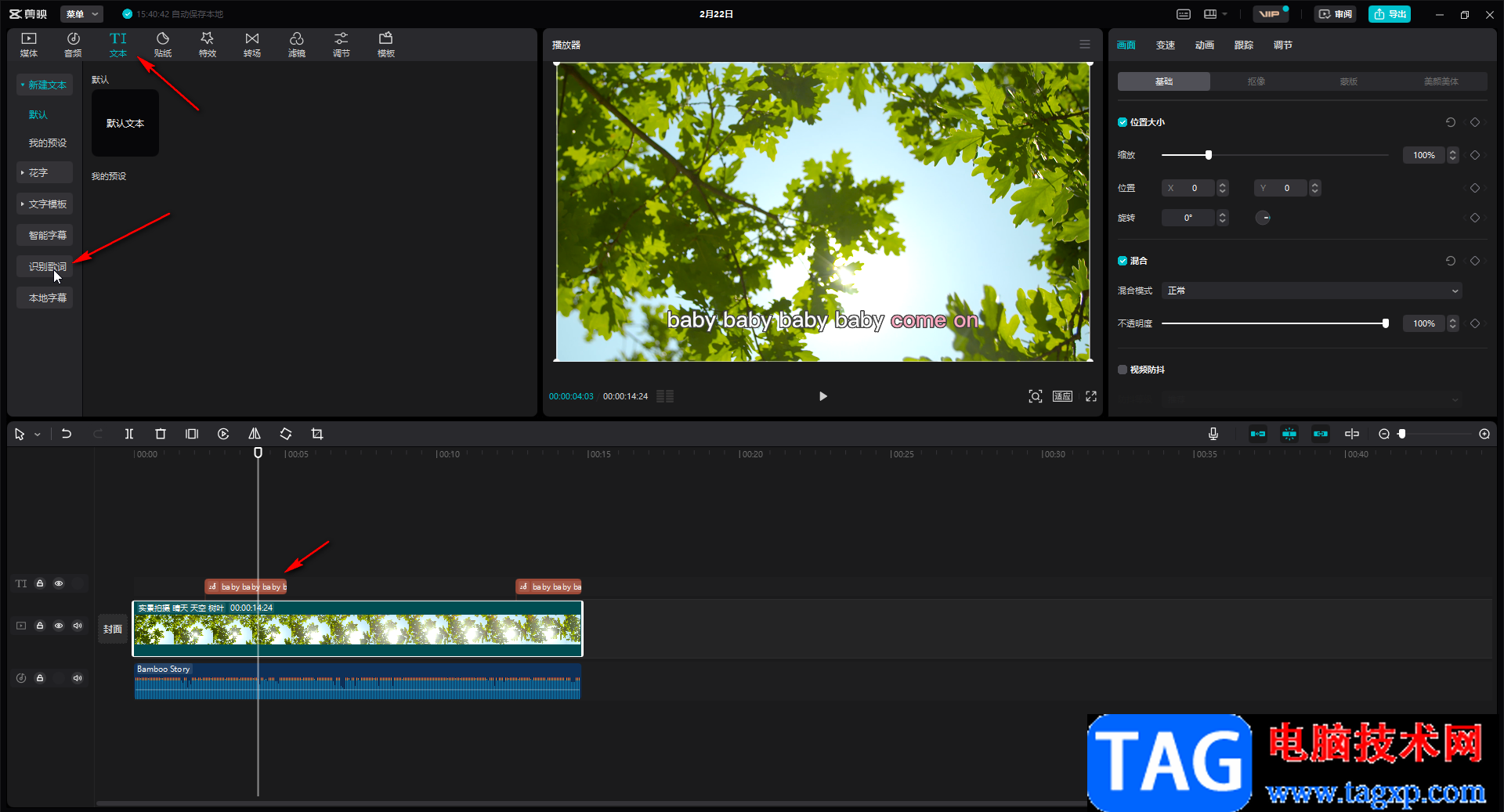Switch to the 跟踪 tab
This screenshot has width=1504, height=812.
click(1244, 45)
